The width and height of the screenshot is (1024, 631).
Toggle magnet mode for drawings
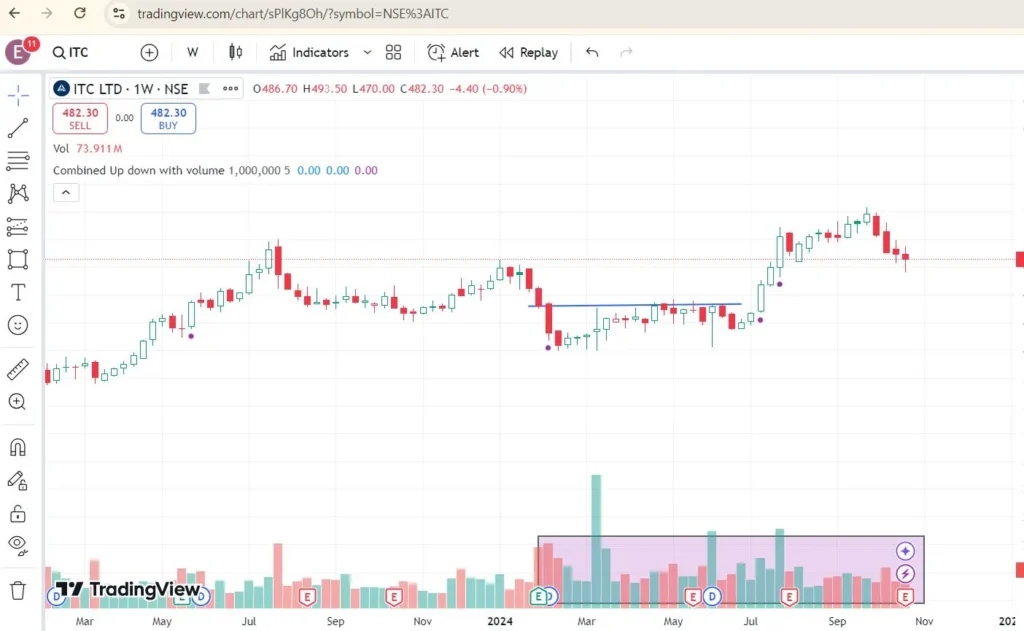(18, 447)
